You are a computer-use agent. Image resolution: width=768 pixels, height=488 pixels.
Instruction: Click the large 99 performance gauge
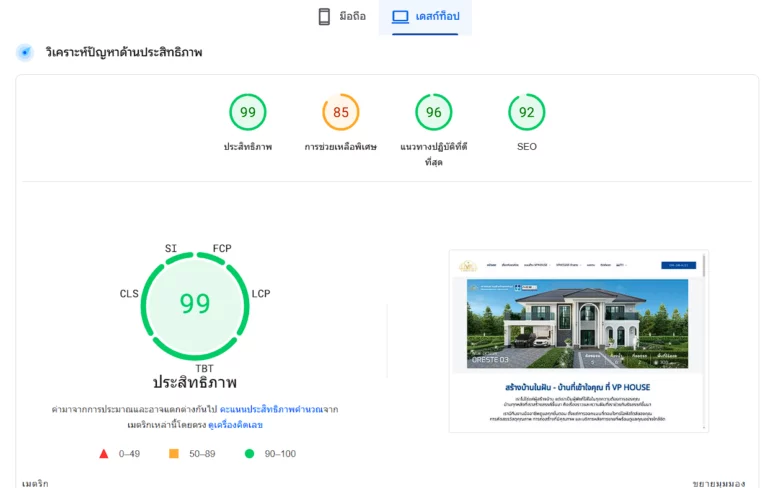click(x=195, y=306)
